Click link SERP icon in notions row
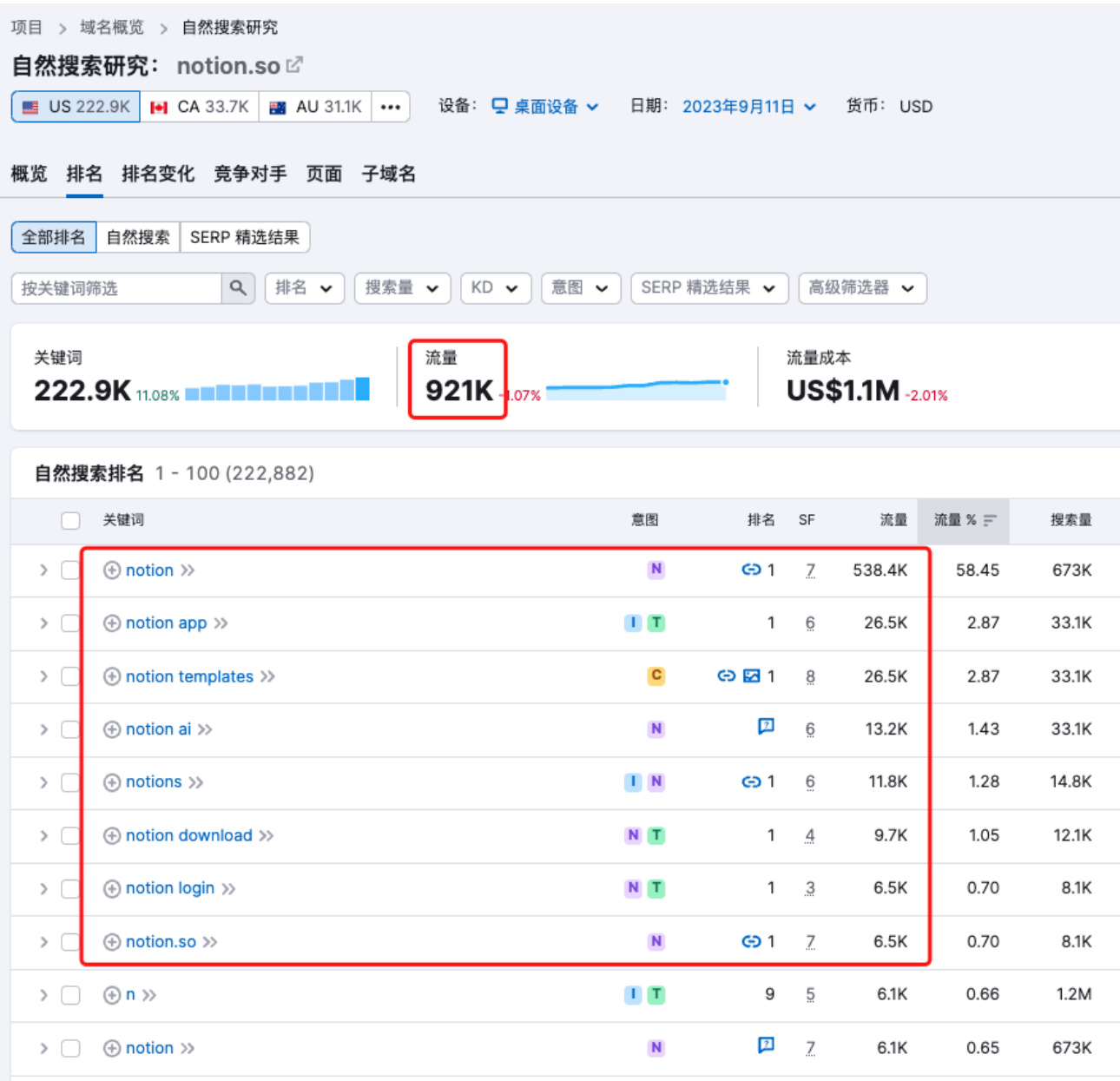The image size is (1120, 1081). point(751,781)
